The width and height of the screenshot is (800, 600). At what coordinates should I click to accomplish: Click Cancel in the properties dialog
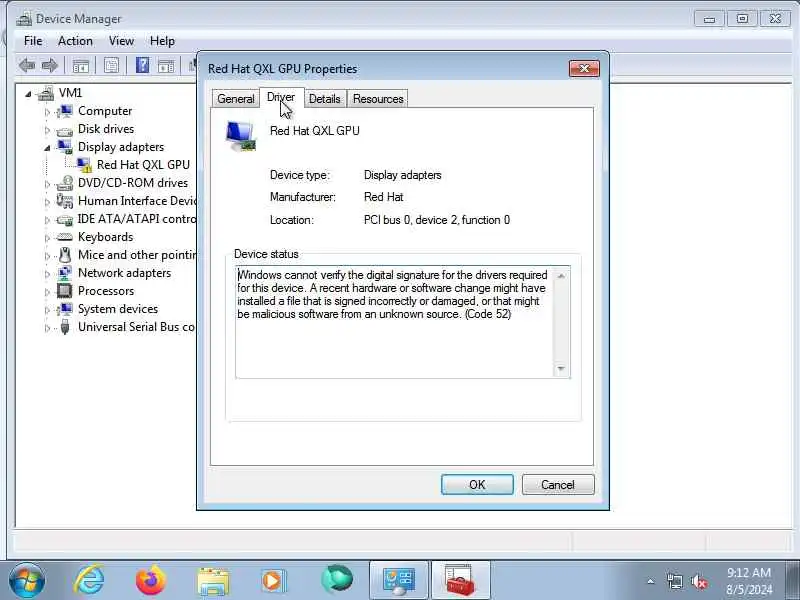558,485
